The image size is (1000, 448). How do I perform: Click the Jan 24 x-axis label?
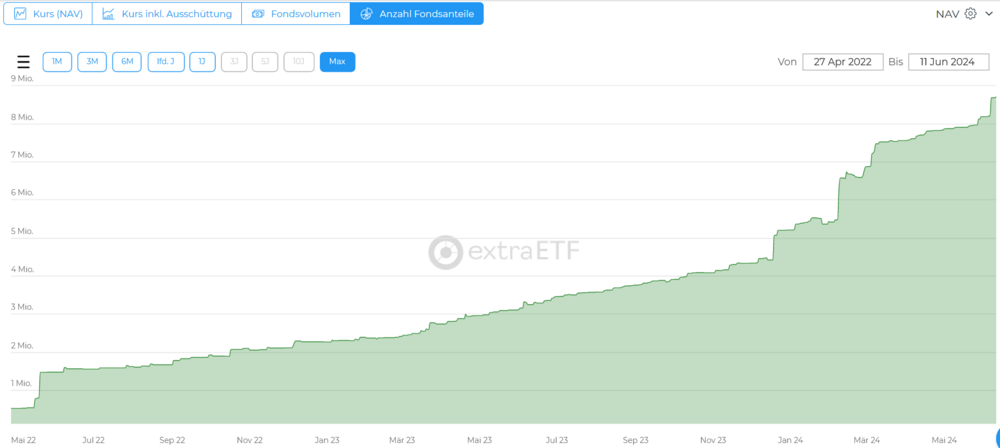click(790, 439)
